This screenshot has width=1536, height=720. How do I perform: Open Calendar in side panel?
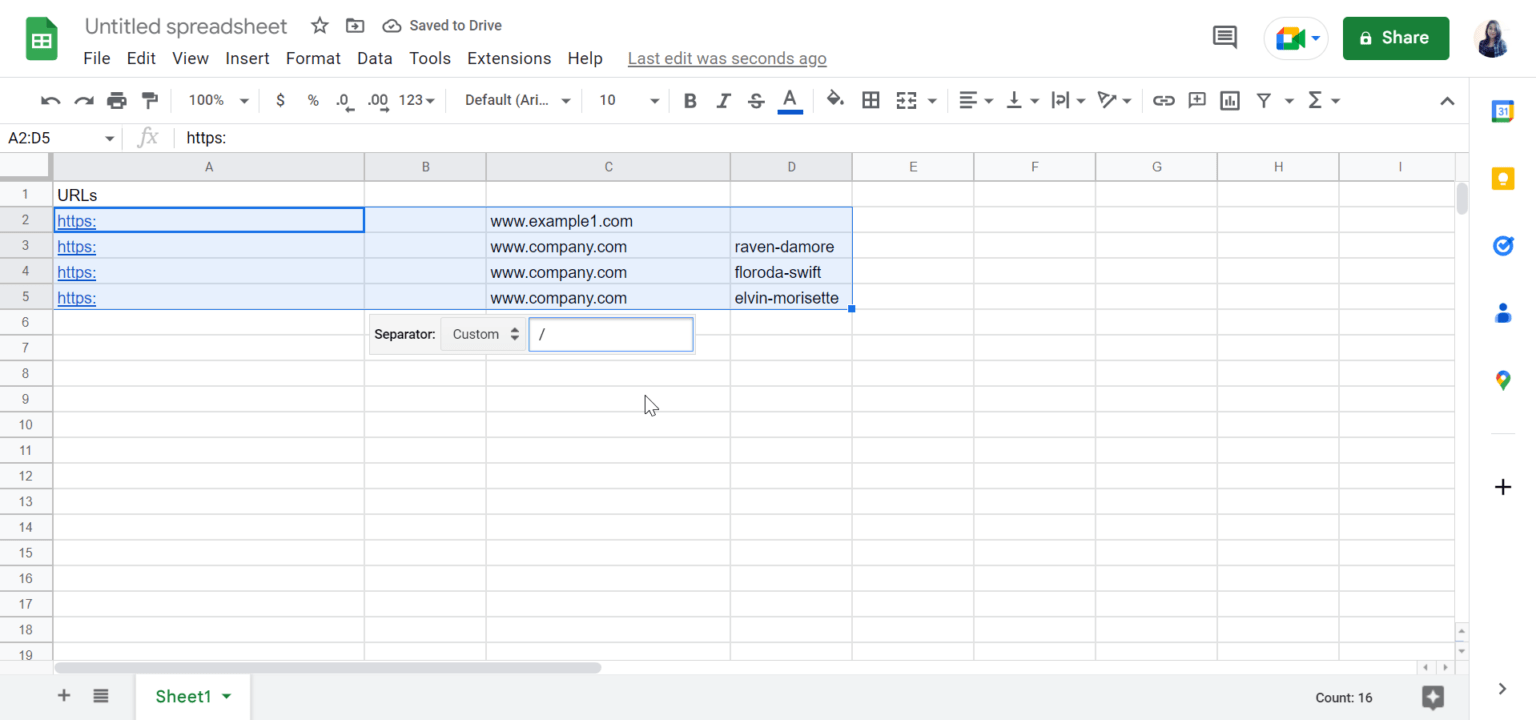point(1502,111)
